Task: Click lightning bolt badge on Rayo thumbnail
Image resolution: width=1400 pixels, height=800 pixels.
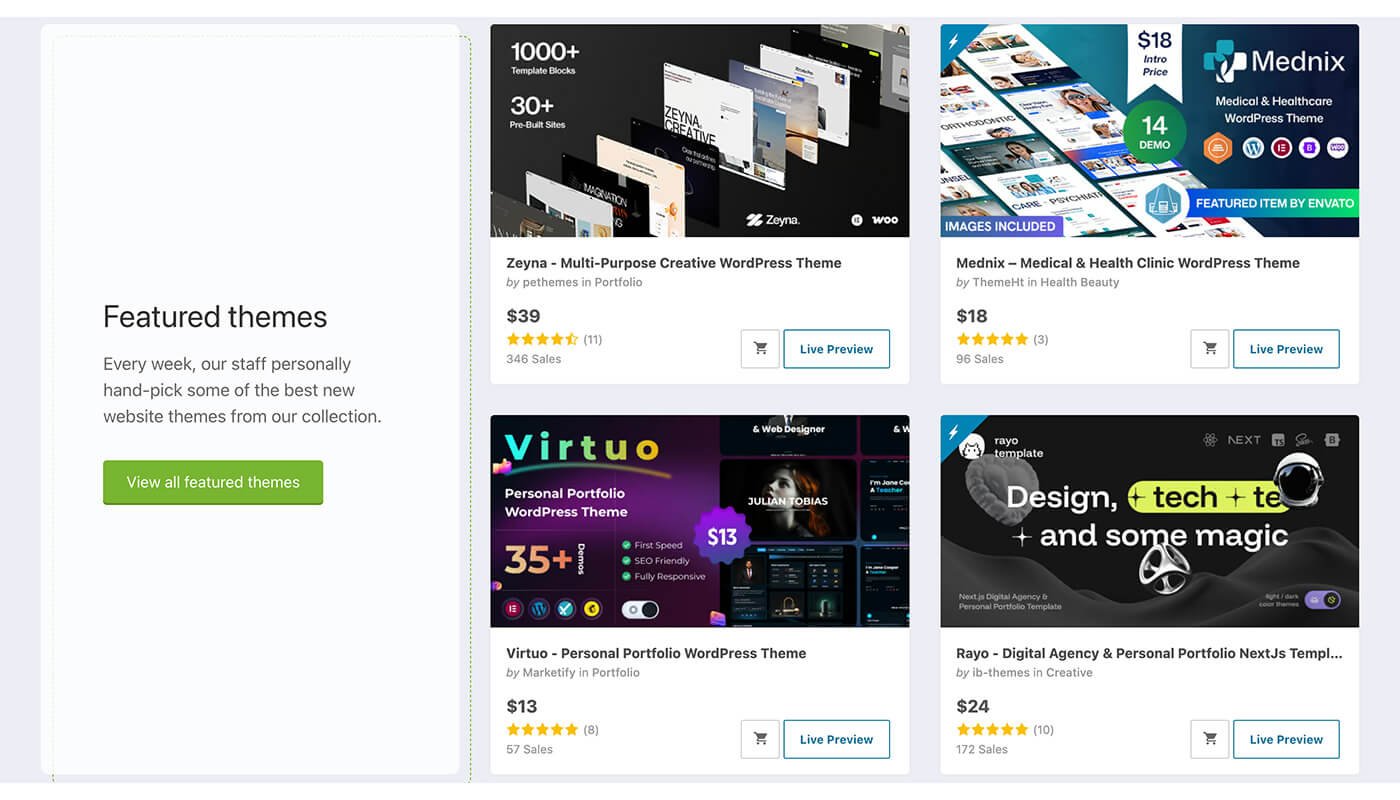Action: tap(954, 430)
